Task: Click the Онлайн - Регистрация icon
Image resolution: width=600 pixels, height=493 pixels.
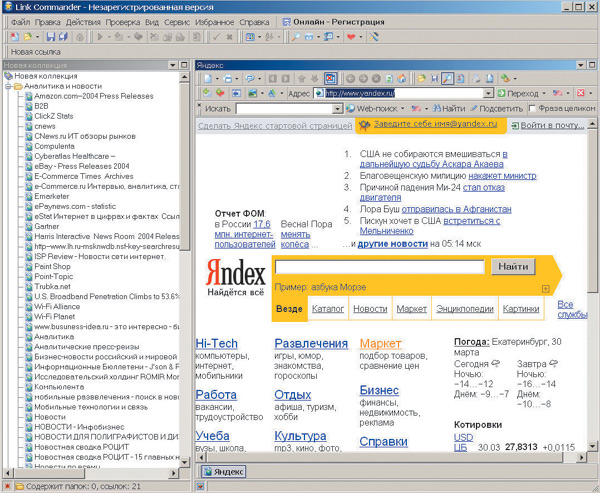Action: tap(287, 22)
